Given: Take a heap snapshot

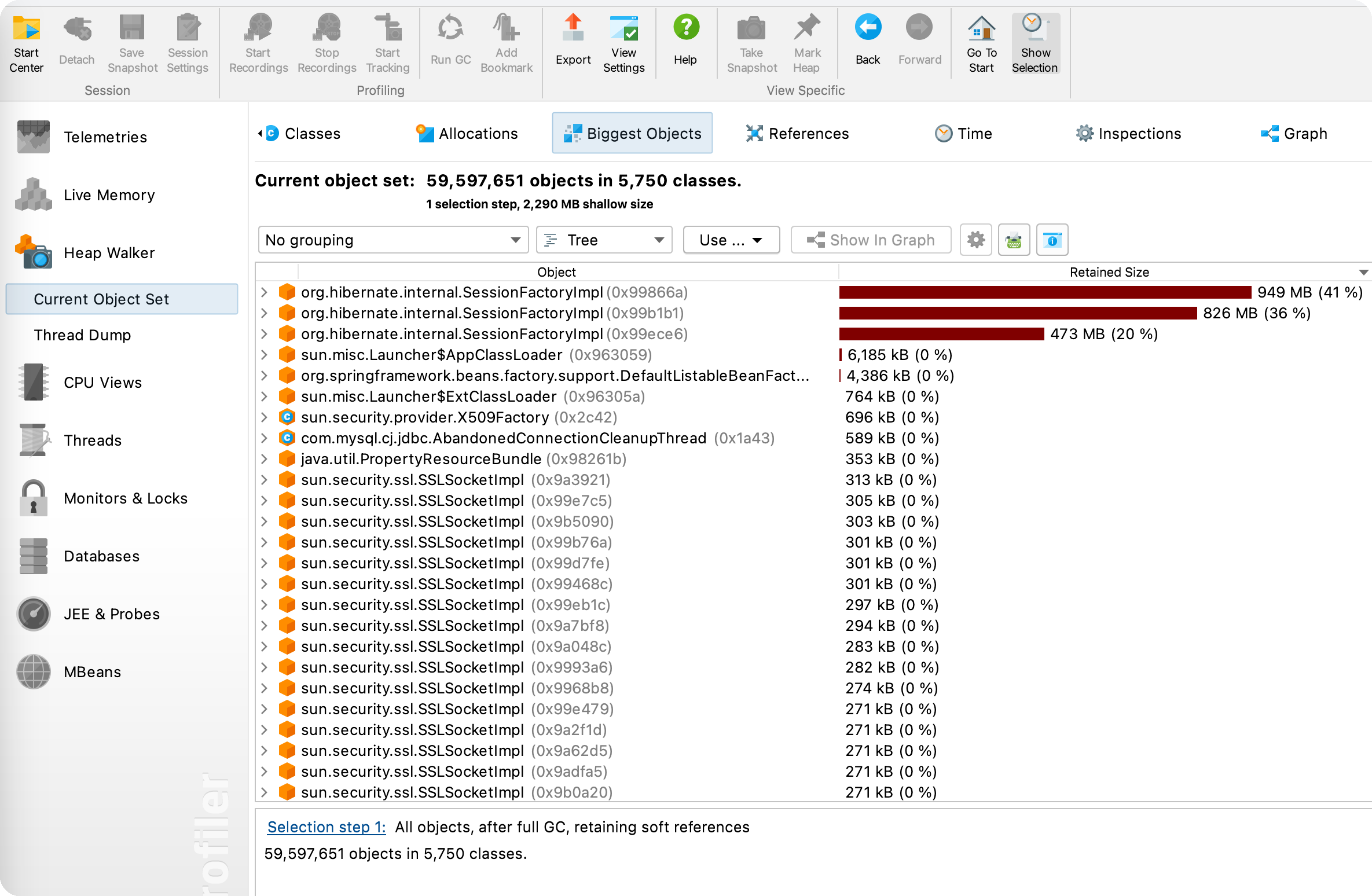Looking at the screenshot, I should click(751, 41).
